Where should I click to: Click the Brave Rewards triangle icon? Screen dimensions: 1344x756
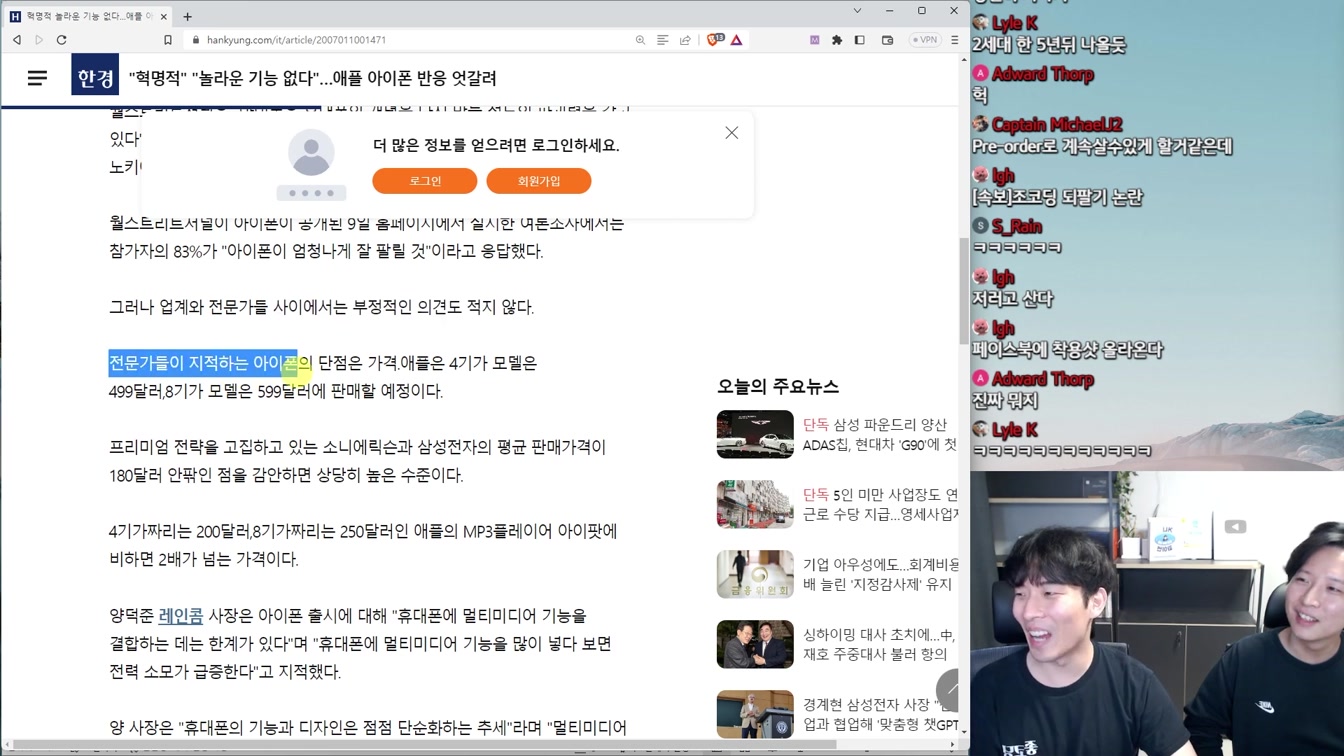coord(736,40)
